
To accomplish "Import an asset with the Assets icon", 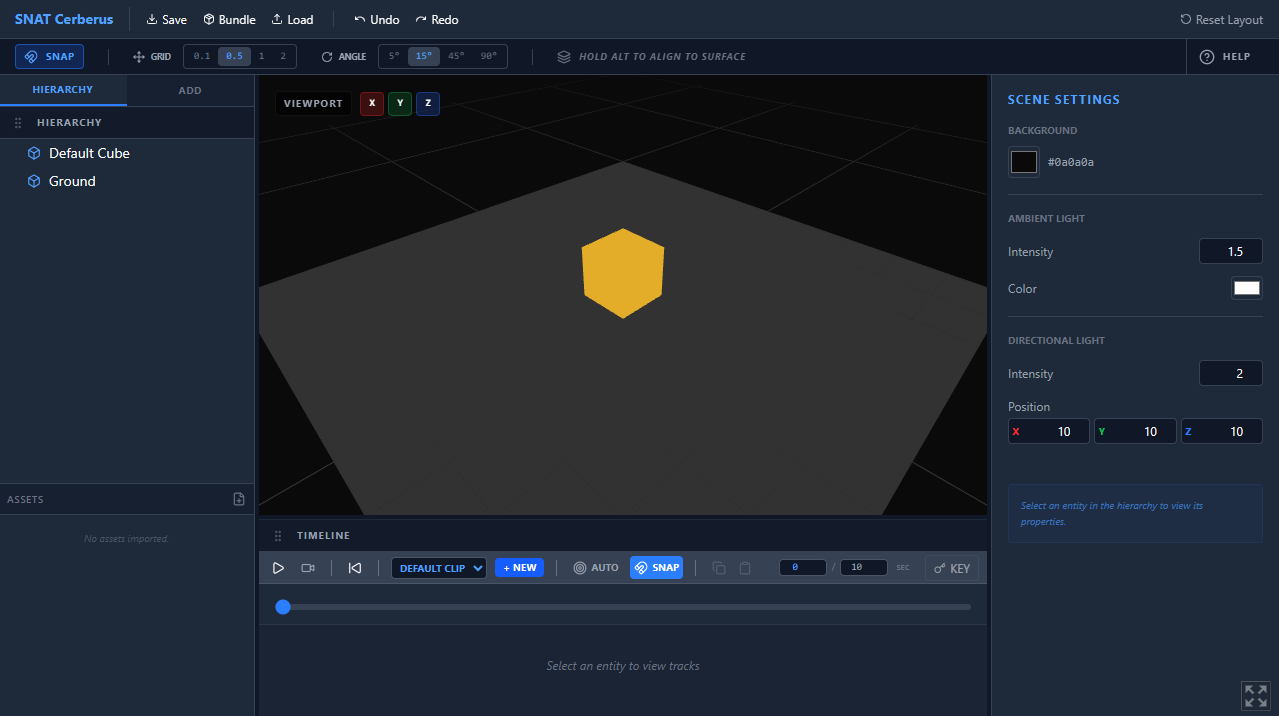I will click(239, 499).
